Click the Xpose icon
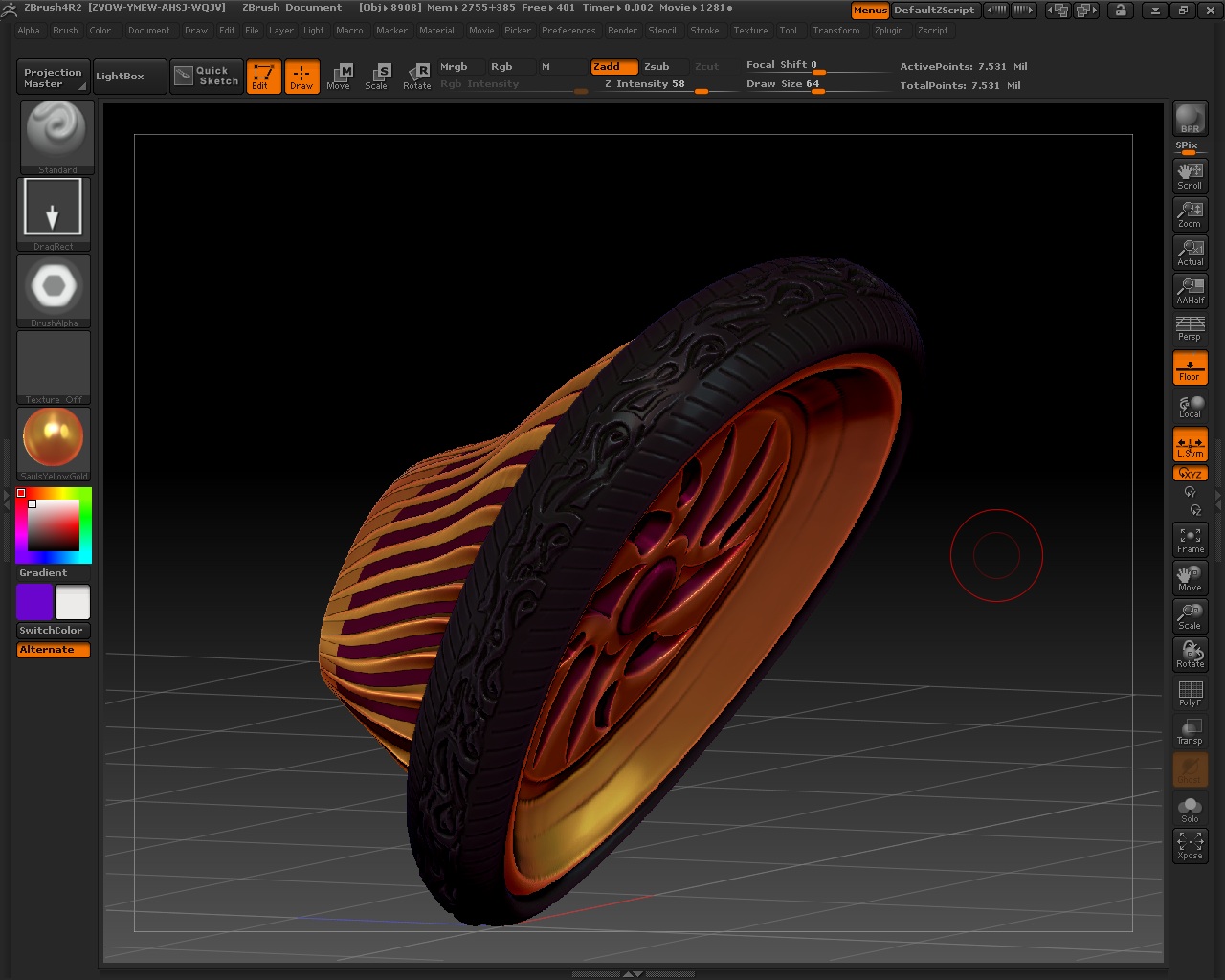Screen dimensions: 1225x980 (x=1190, y=845)
